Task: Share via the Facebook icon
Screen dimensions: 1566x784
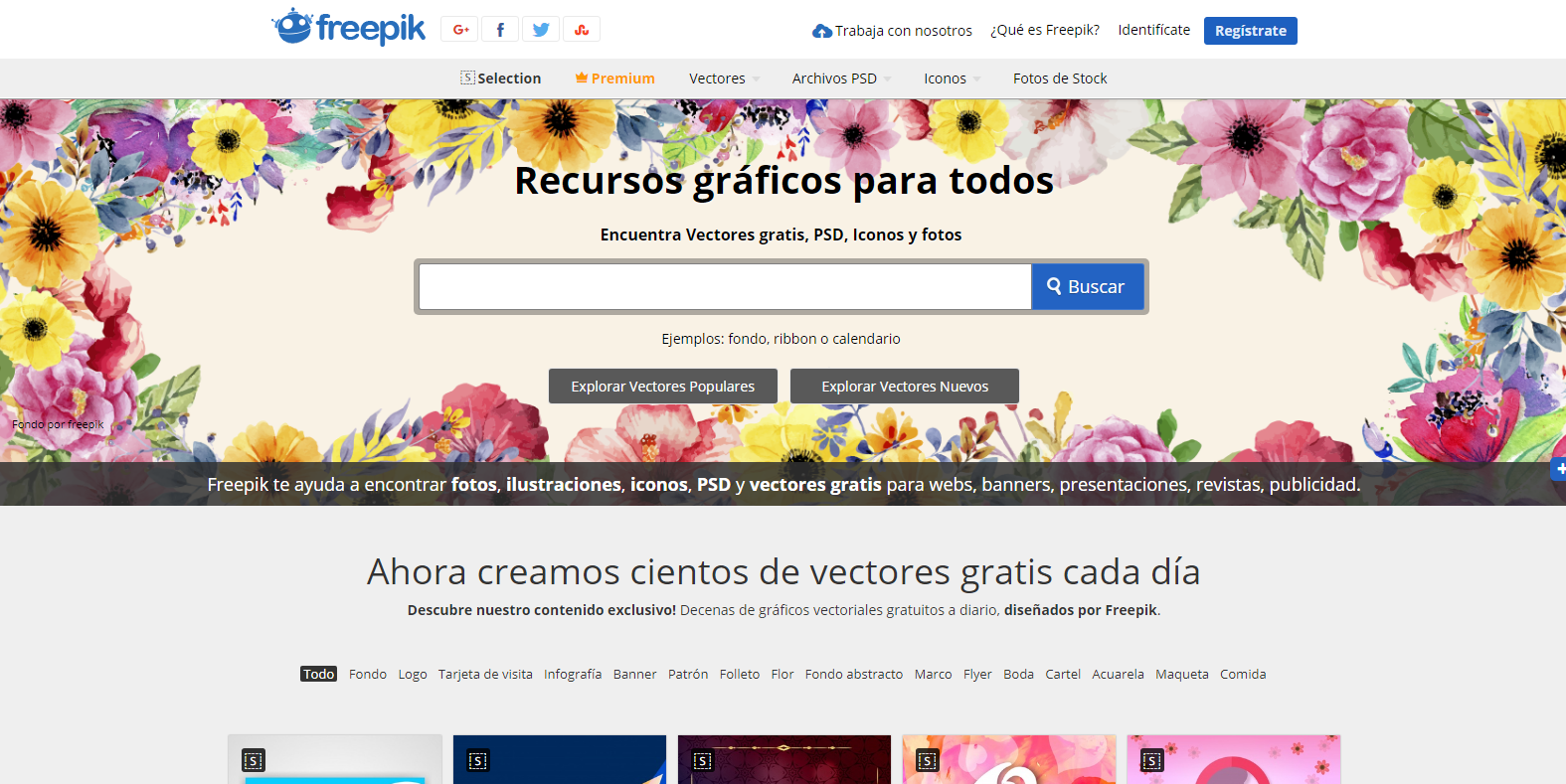Action: tap(500, 30)
